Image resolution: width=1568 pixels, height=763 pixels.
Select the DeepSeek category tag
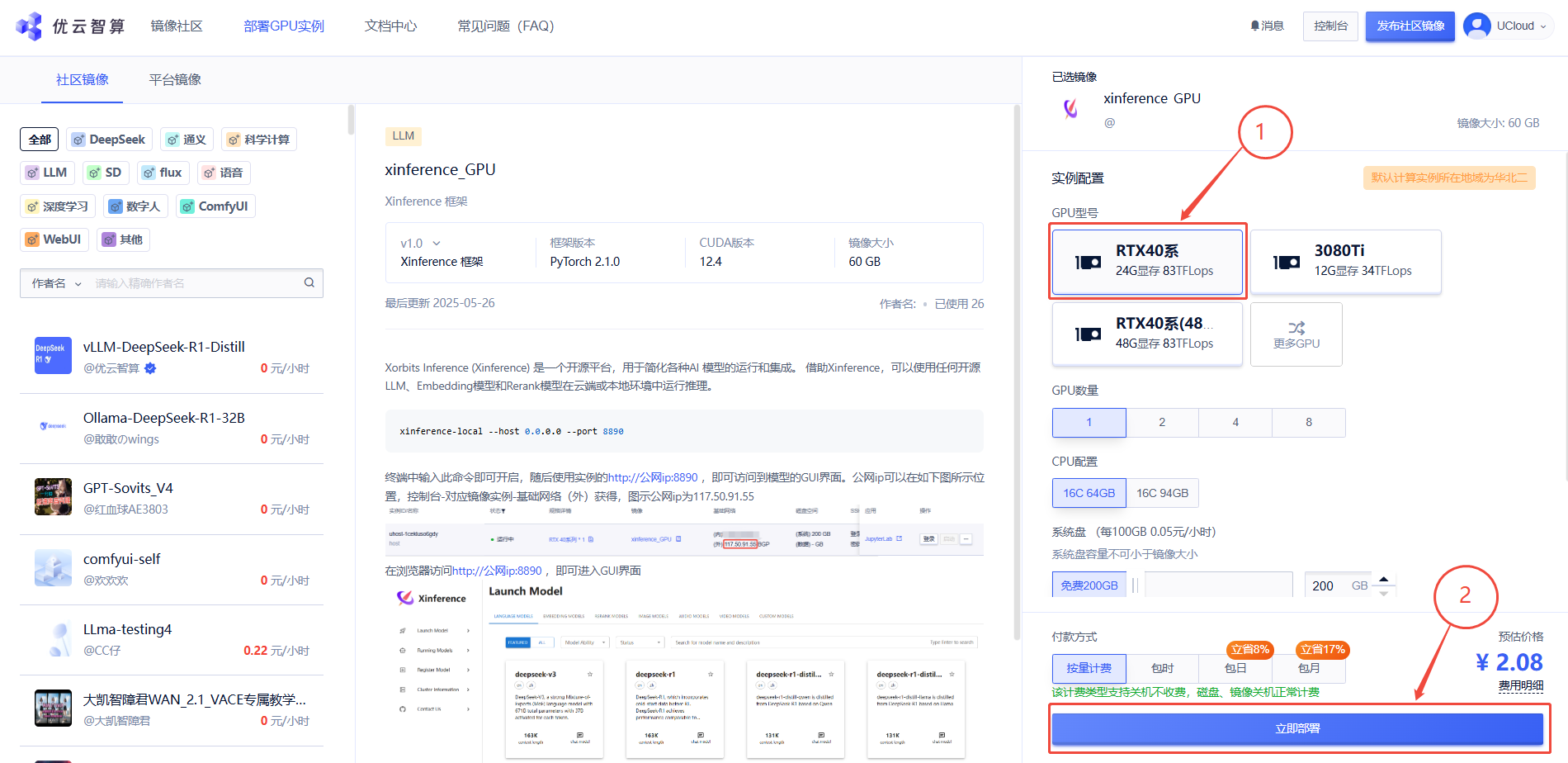coord(109,140)
